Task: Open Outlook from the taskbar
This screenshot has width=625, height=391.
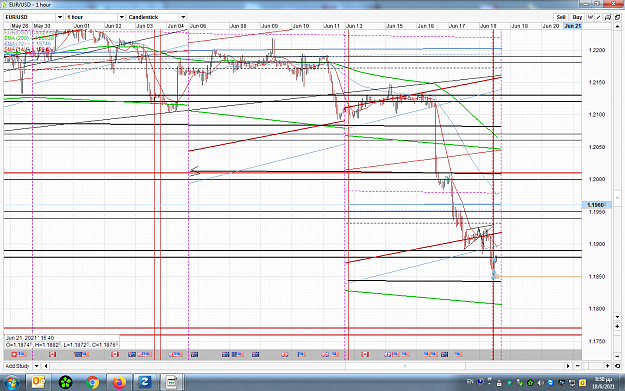Action: (38, 383)
